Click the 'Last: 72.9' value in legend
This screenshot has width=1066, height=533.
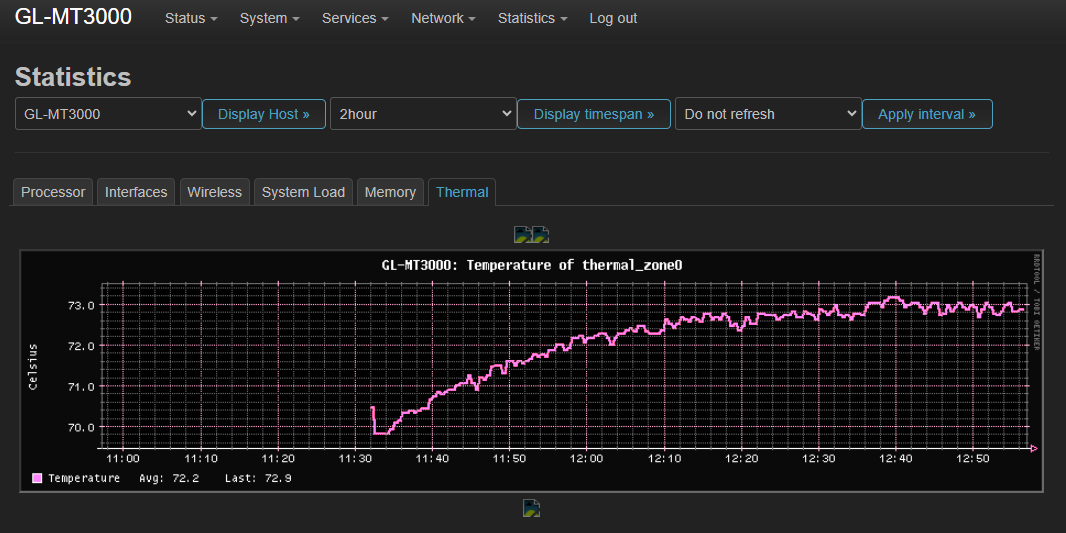(x=258, y=479)
